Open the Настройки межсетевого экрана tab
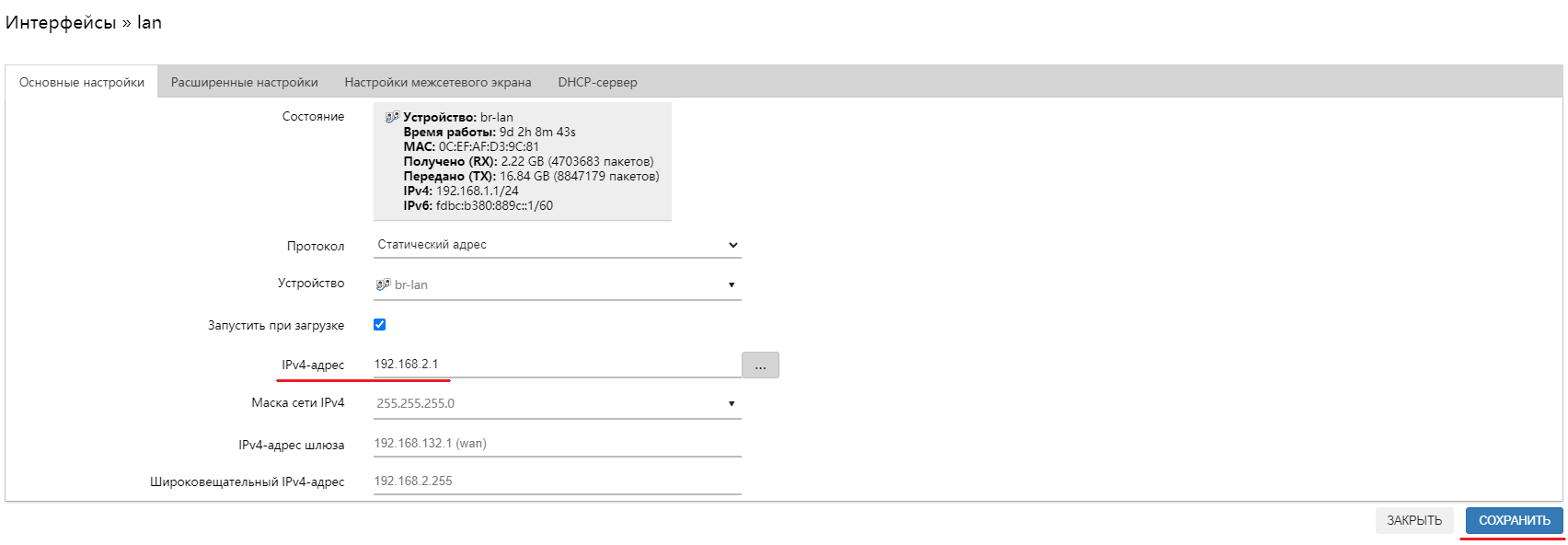The height and width of the screenshot is (545, 1568). point(438,82)
